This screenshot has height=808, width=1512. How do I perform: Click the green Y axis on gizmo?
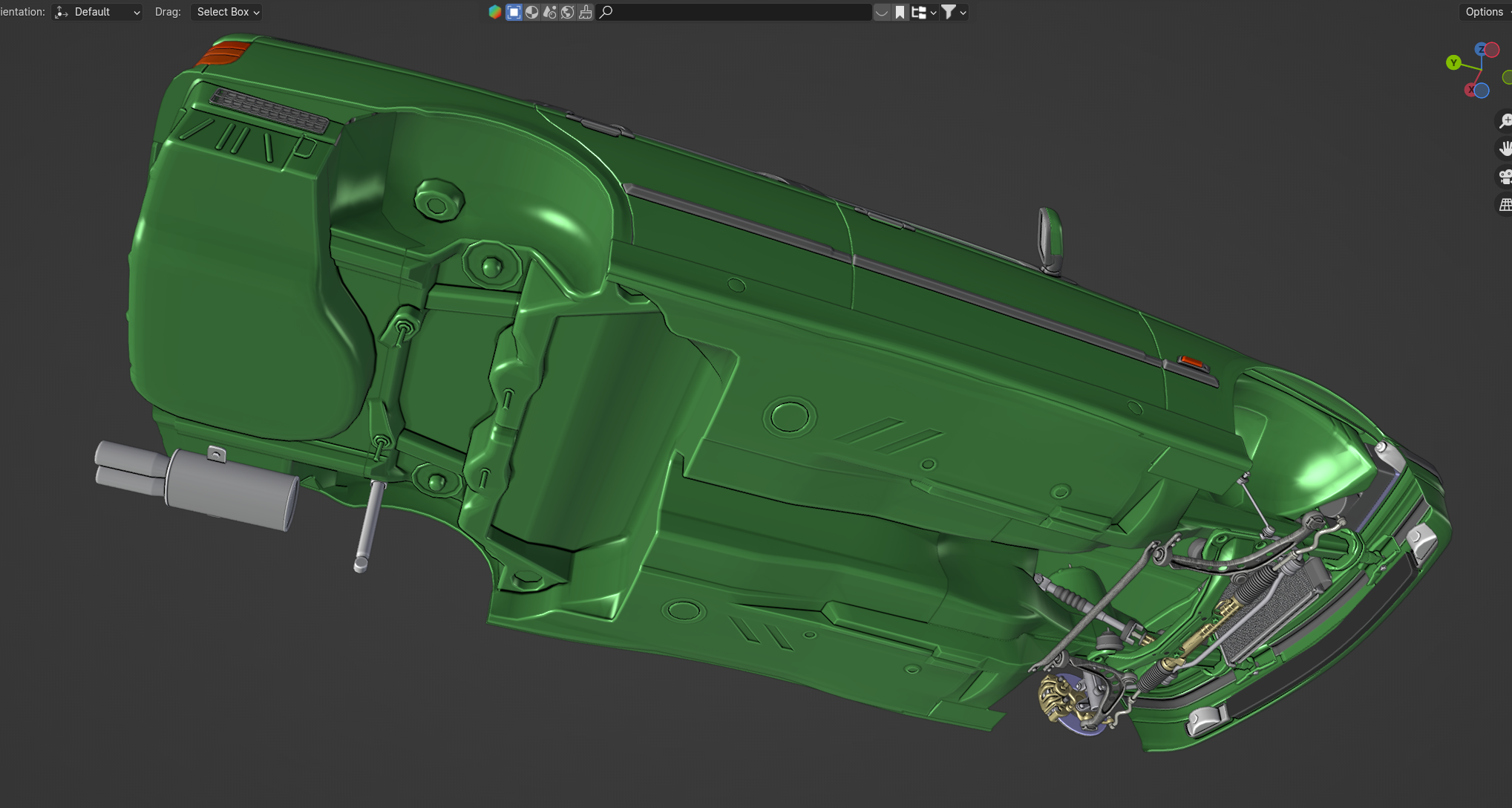tap(1453, 63)
